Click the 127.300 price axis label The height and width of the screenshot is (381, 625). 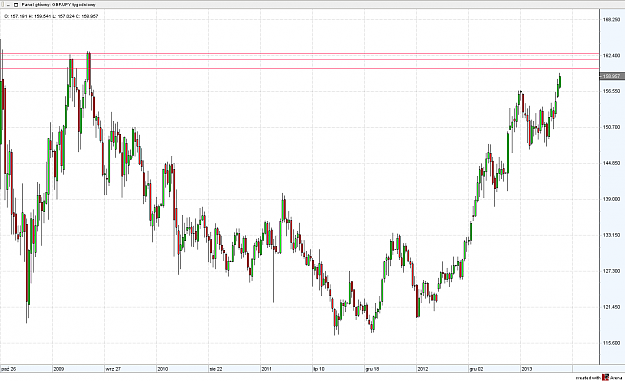point(612,271)
